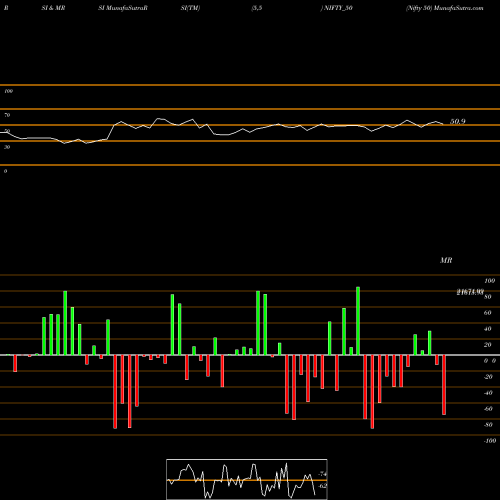This screenshot has height=500, width=500.
Task: Click the white RSI line's end point
Action: [x=443, y=124]
